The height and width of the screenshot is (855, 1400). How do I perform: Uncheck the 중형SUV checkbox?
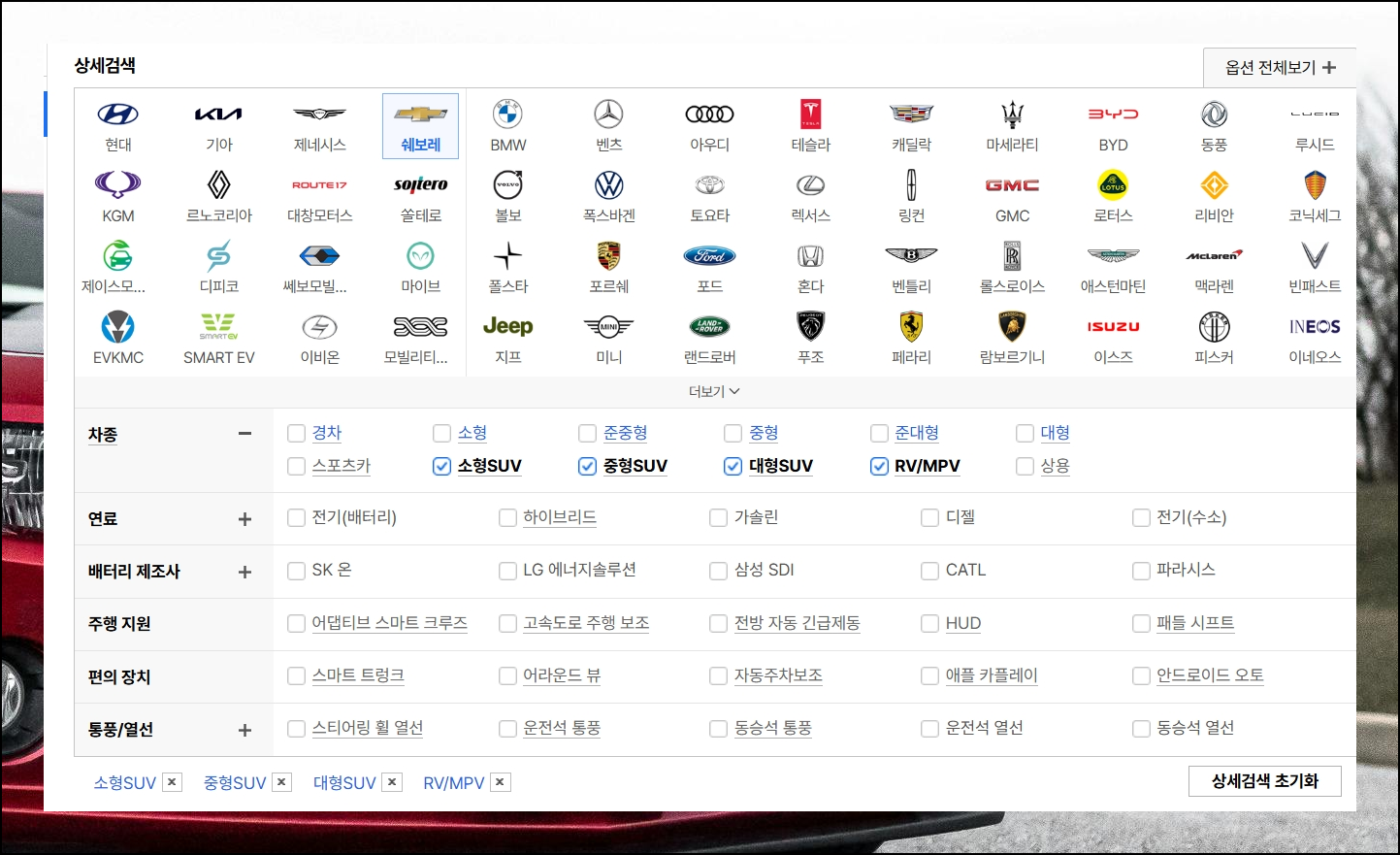point(588,466)
